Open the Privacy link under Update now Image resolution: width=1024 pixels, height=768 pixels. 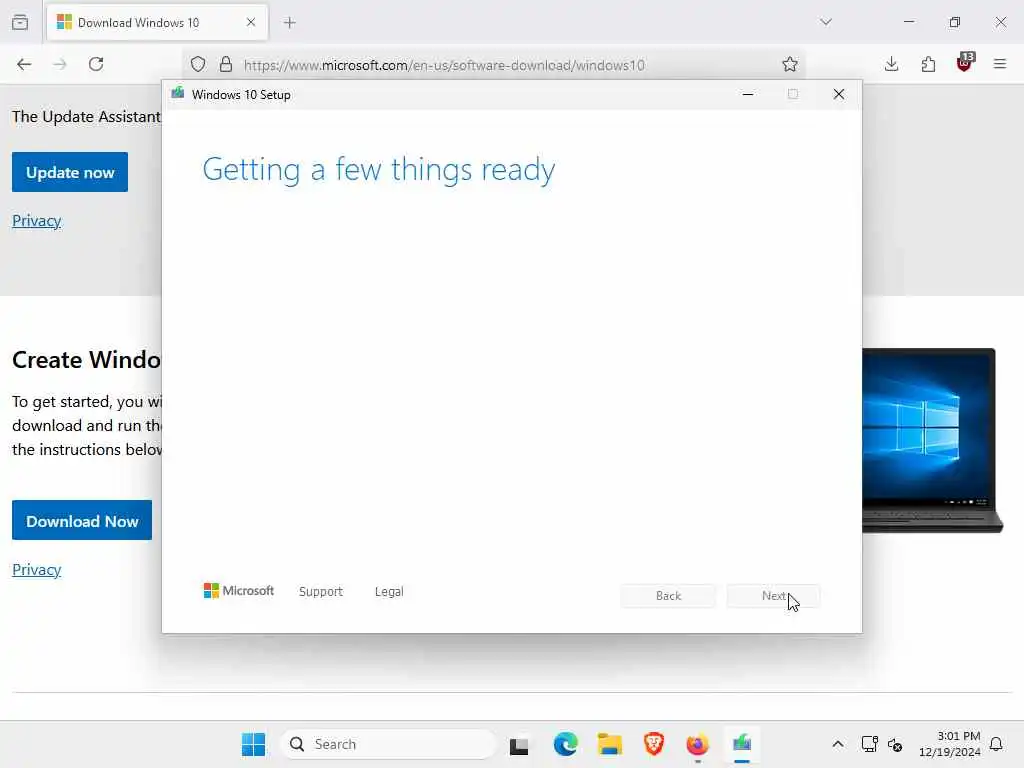click(x=37, y=221)
